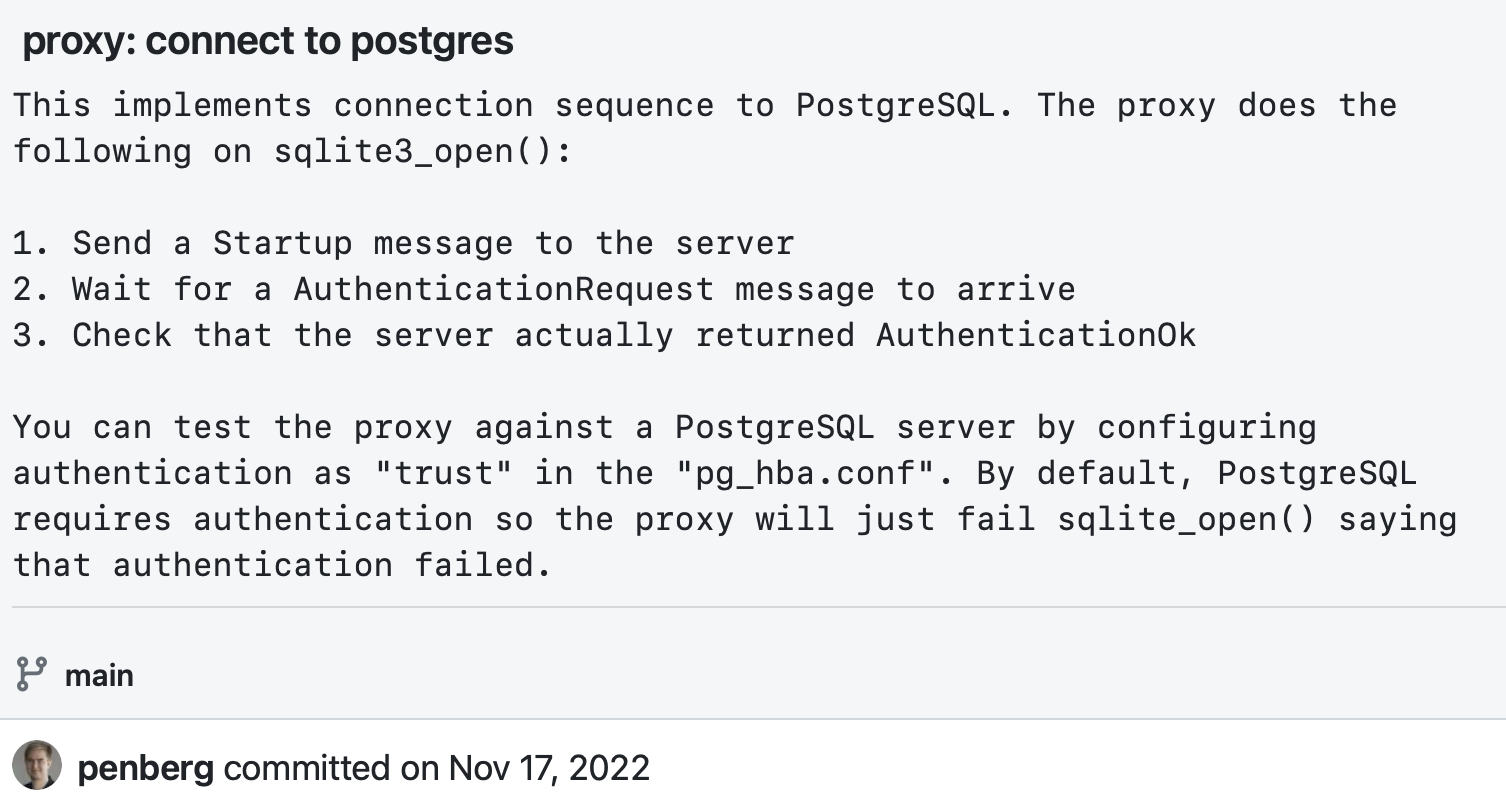Click 'AuthenticationRequest' word in step two

(503, 289)
